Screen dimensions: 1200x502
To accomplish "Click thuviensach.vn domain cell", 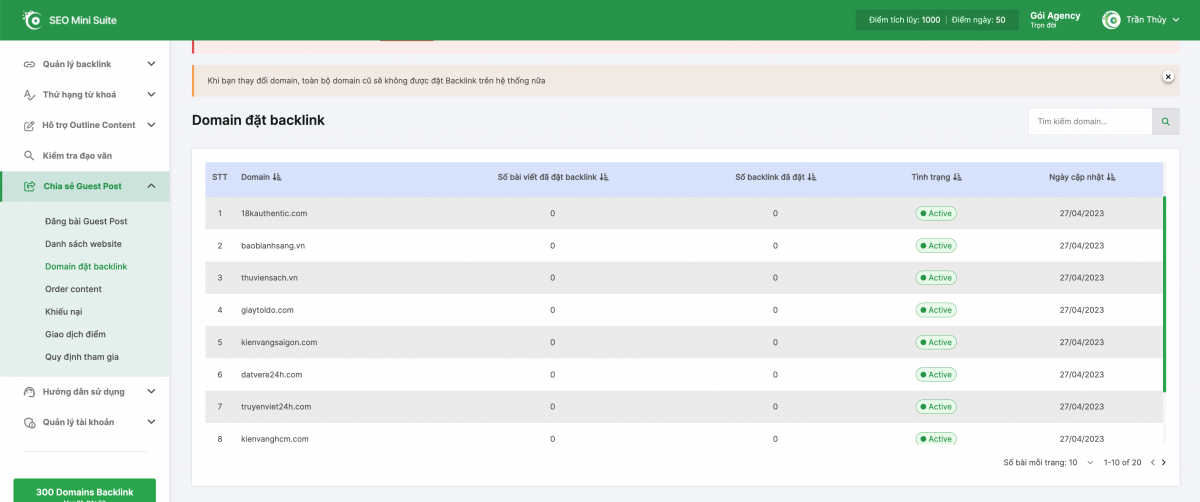I will coord(269,277).
